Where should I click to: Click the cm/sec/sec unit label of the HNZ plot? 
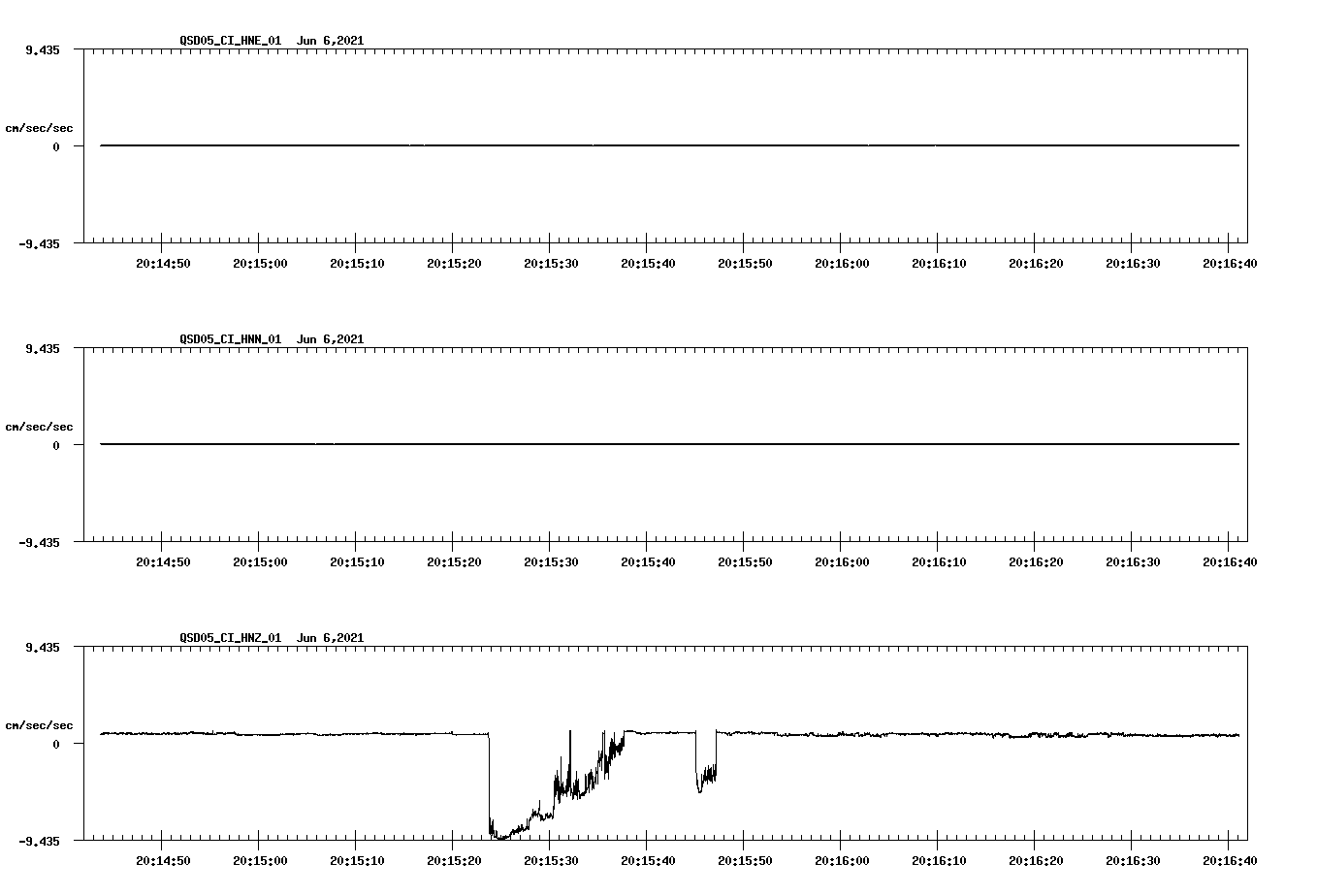coord(39,725)
